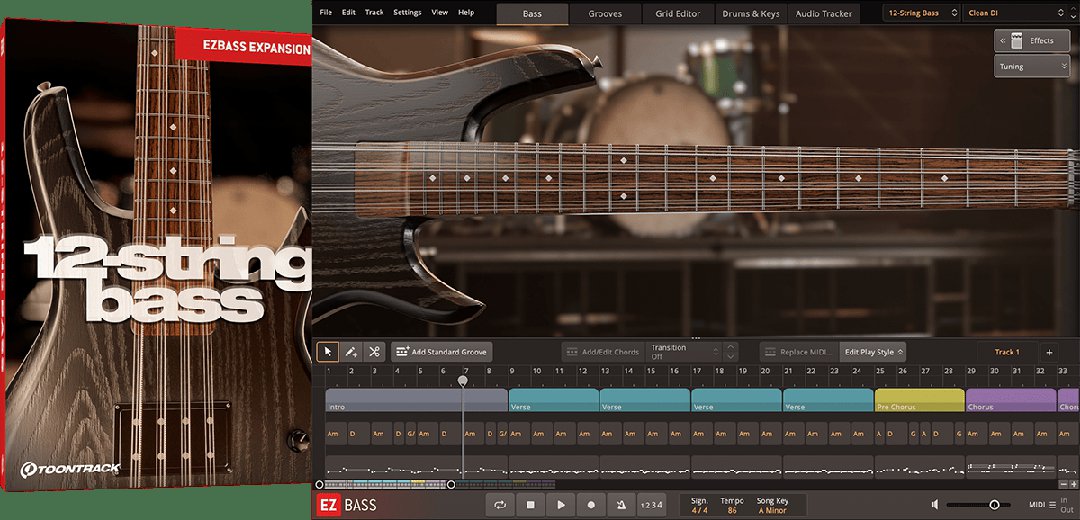Click Add Standard Groove button
The height and width of the screenshot is (520, 1080).
pyautogui.click(x=441, y=352)
